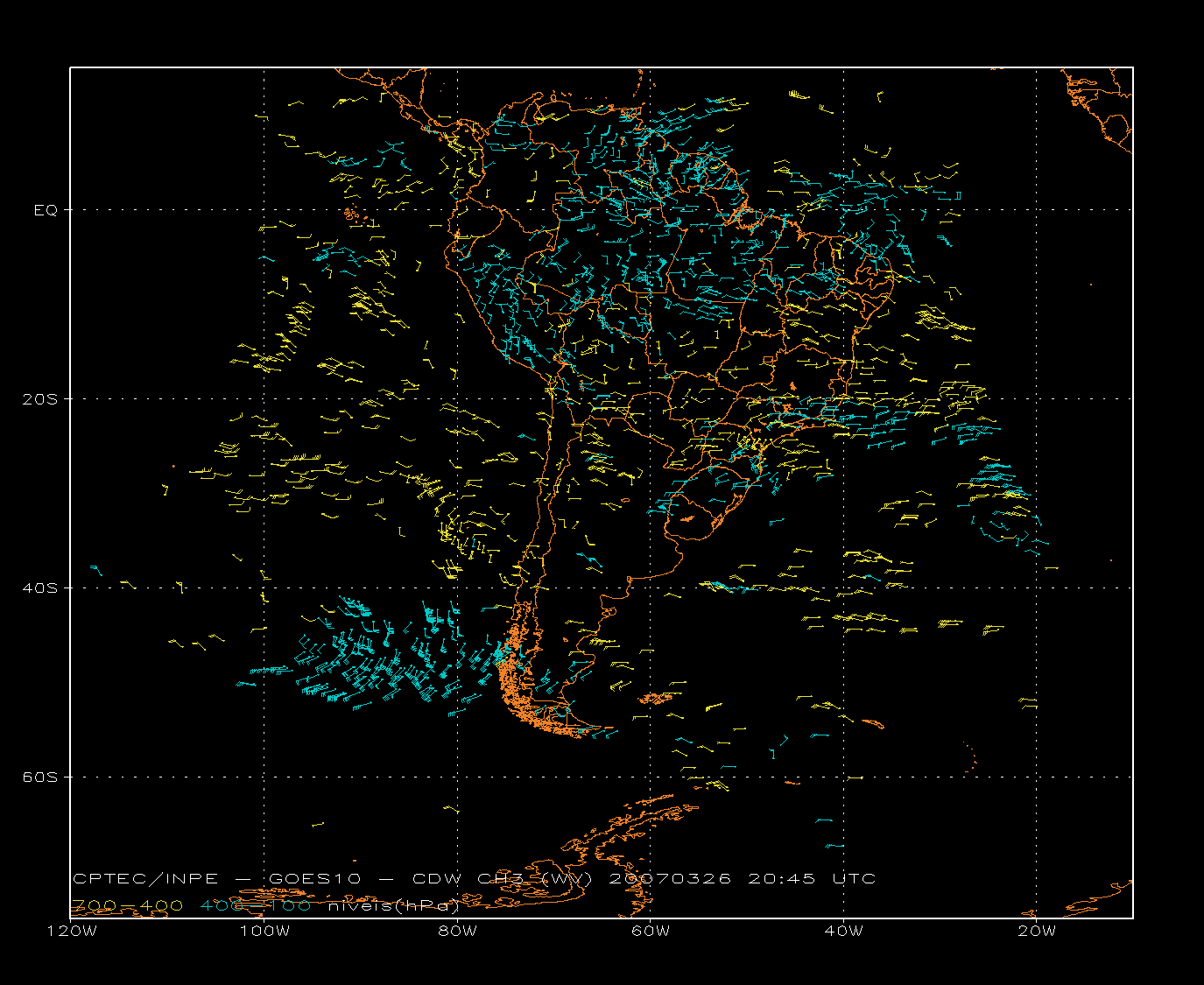Click the "120W" longitude label
The height and width of the screenshot is (985, 1204).
click(71, 931)
